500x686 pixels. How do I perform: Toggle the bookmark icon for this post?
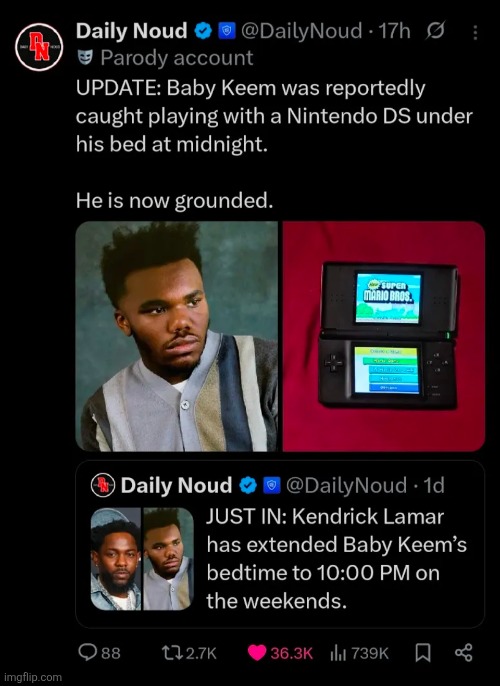tap(423, 653)
